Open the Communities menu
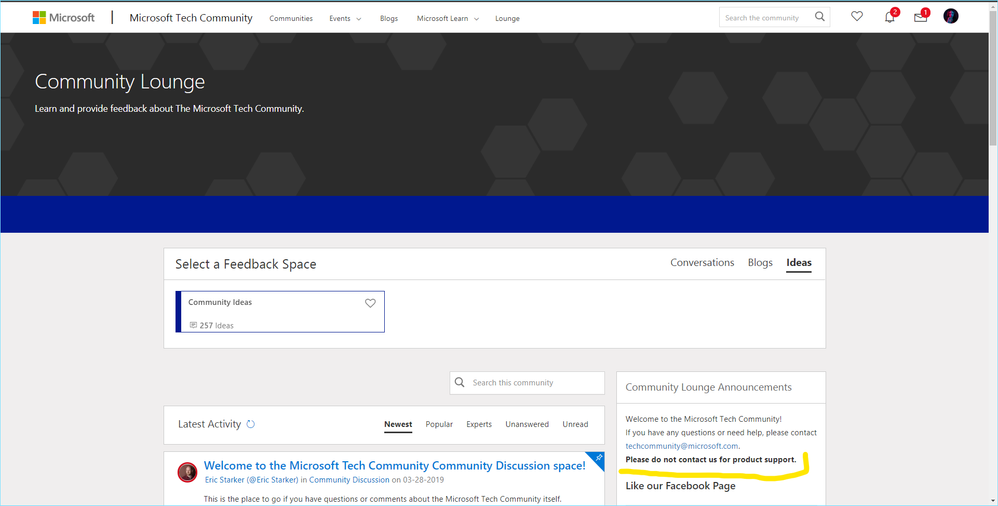998x506 pixels. [291, 18]
